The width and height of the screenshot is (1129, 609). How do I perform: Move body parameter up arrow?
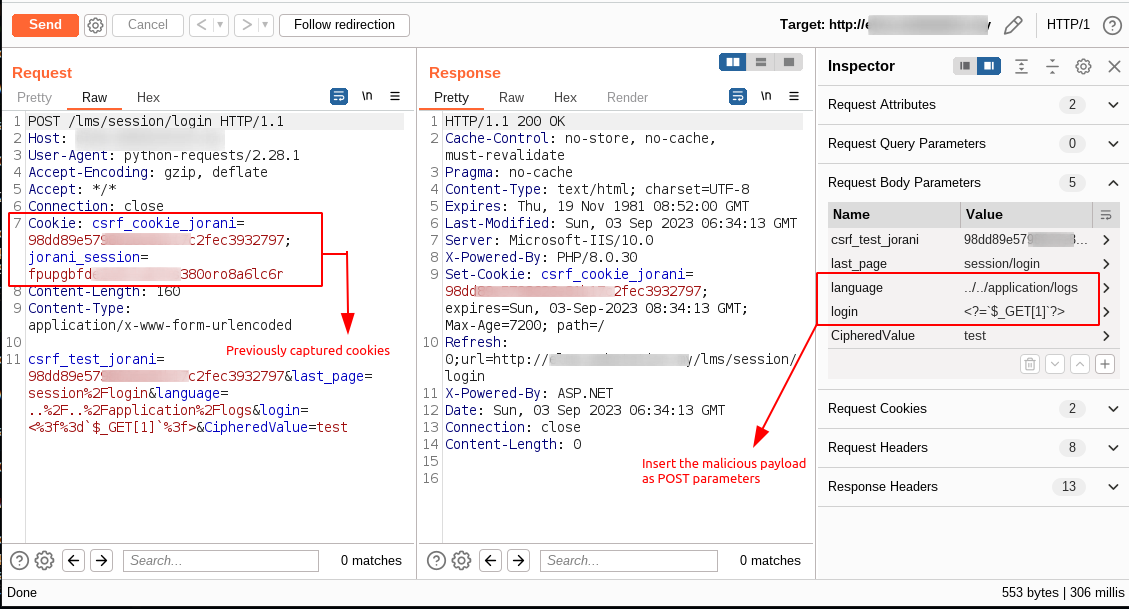click(x=1080, y=364)
